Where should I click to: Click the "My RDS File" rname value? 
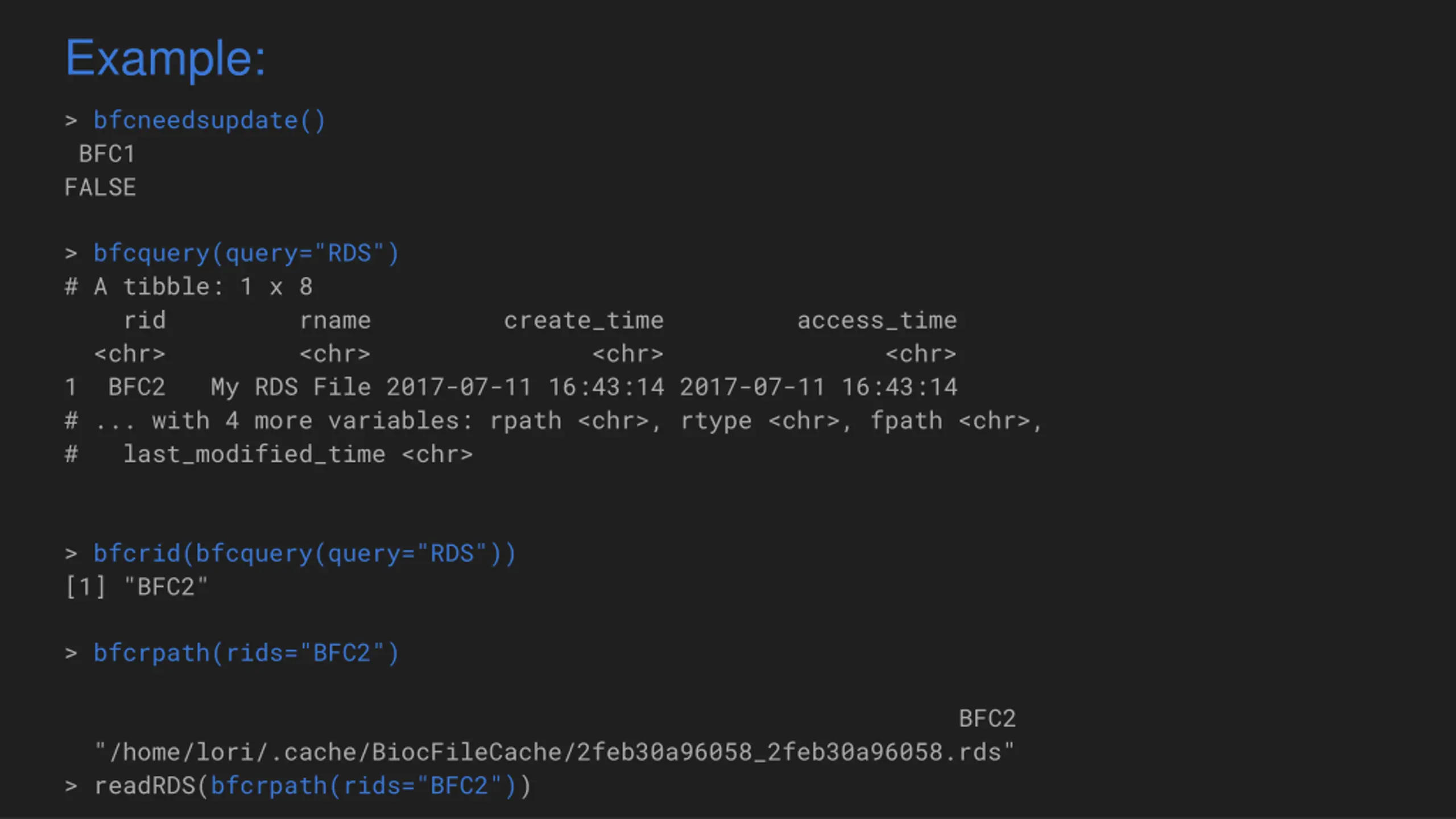[x=291, y=387]
